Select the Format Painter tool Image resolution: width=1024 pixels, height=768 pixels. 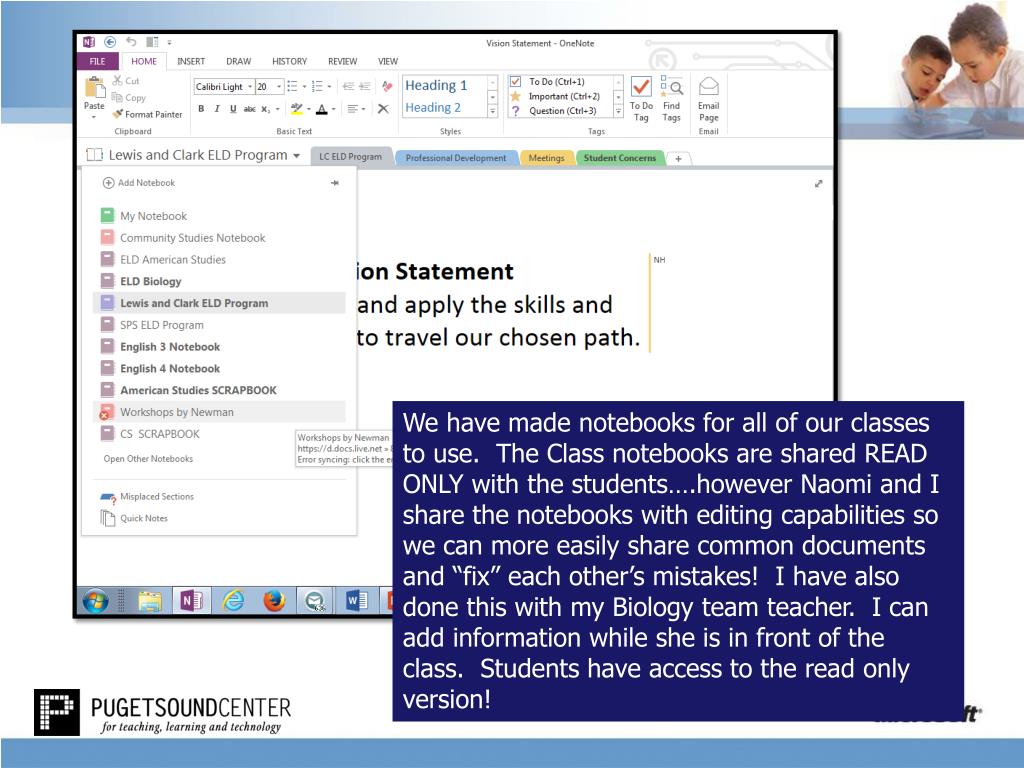(x=147, y=114)
